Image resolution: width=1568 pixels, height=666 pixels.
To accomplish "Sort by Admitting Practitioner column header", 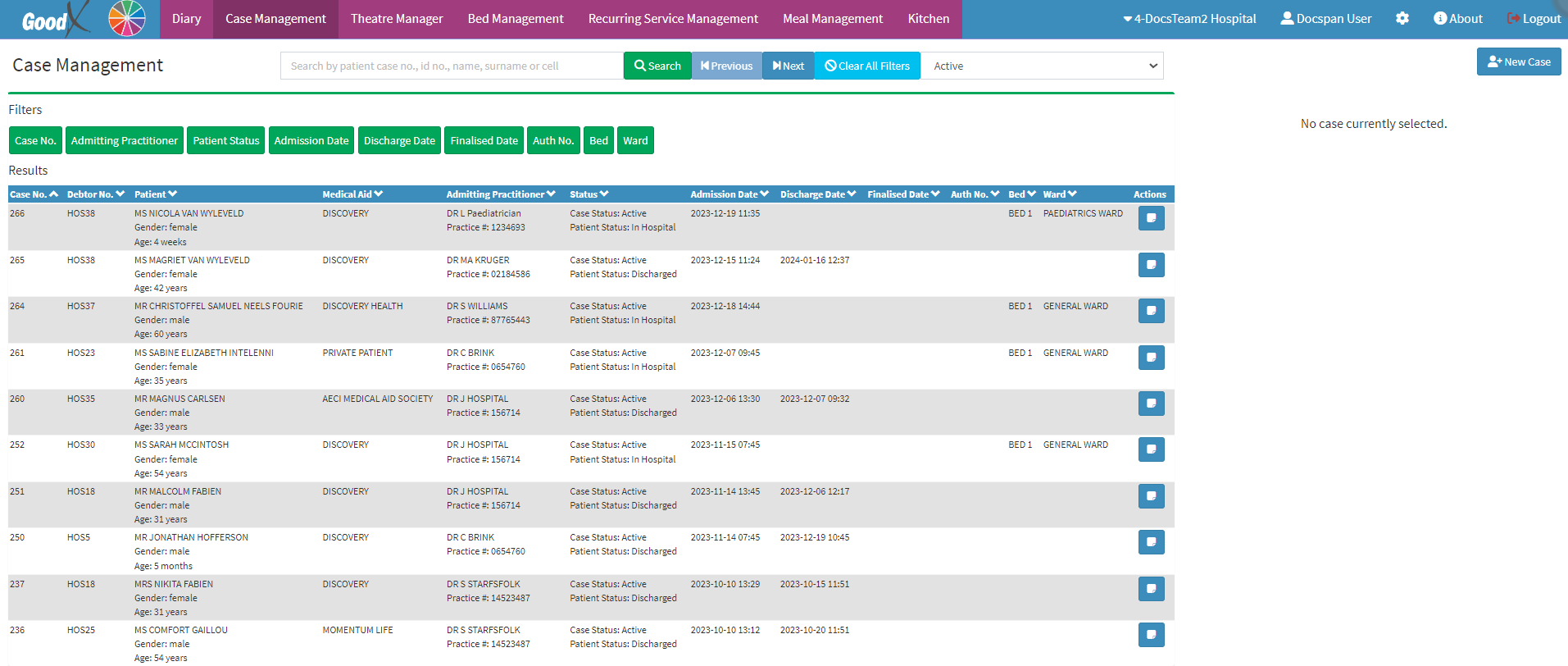I will pos(501,194).
